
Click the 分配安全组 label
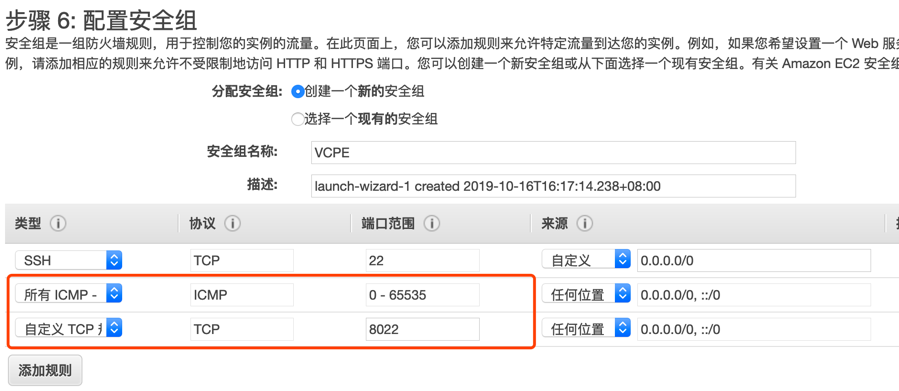(x=247, y=92)
